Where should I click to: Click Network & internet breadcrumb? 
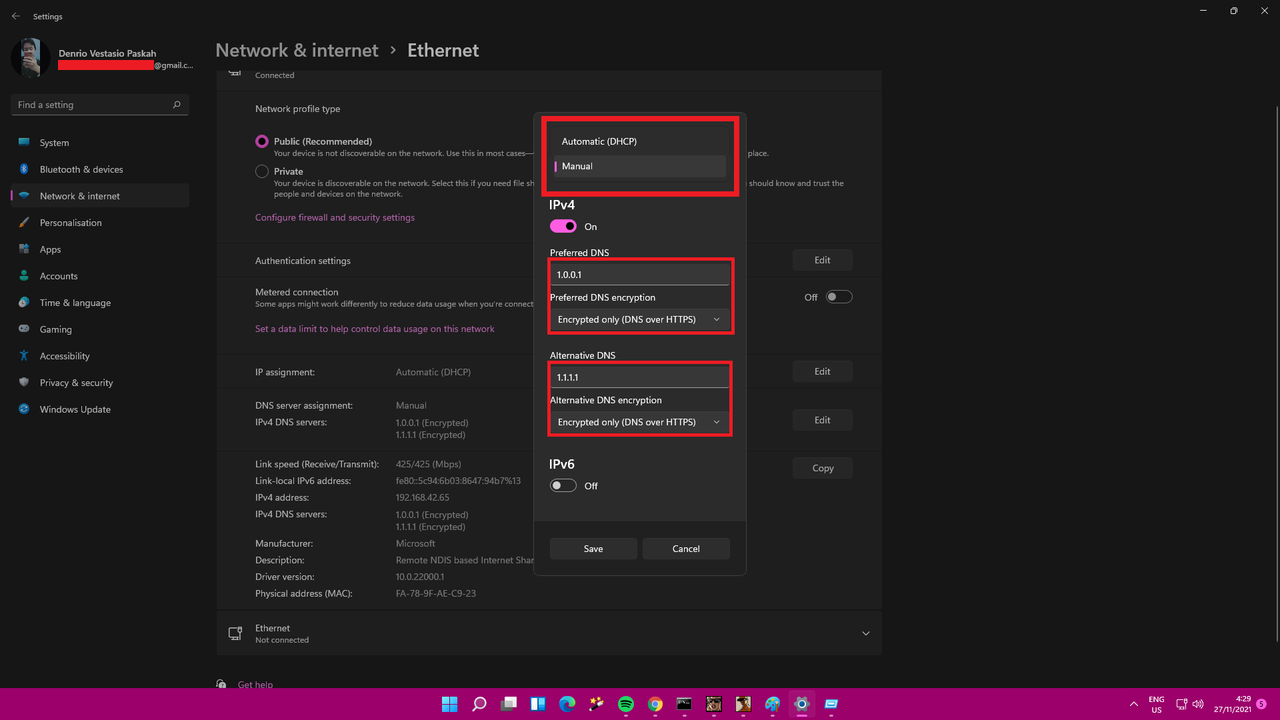coord(297,50)
